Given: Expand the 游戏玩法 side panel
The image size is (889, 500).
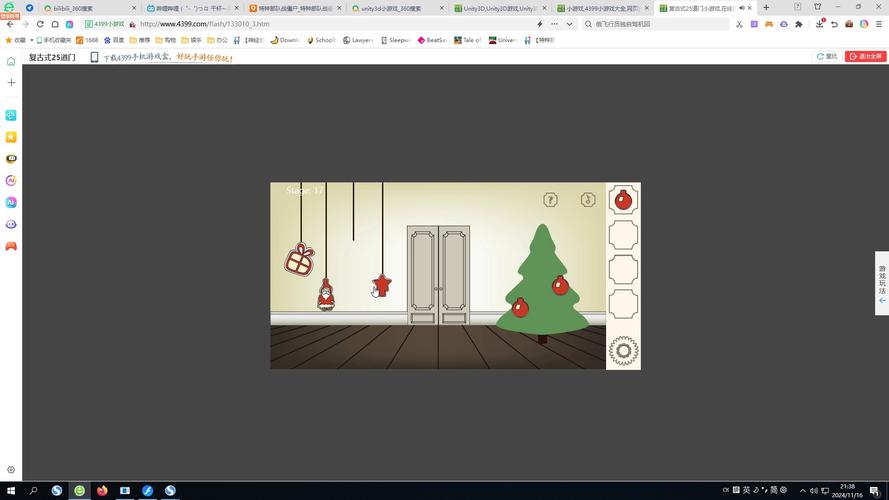Looking at the screenshot, I should [882, 283].
